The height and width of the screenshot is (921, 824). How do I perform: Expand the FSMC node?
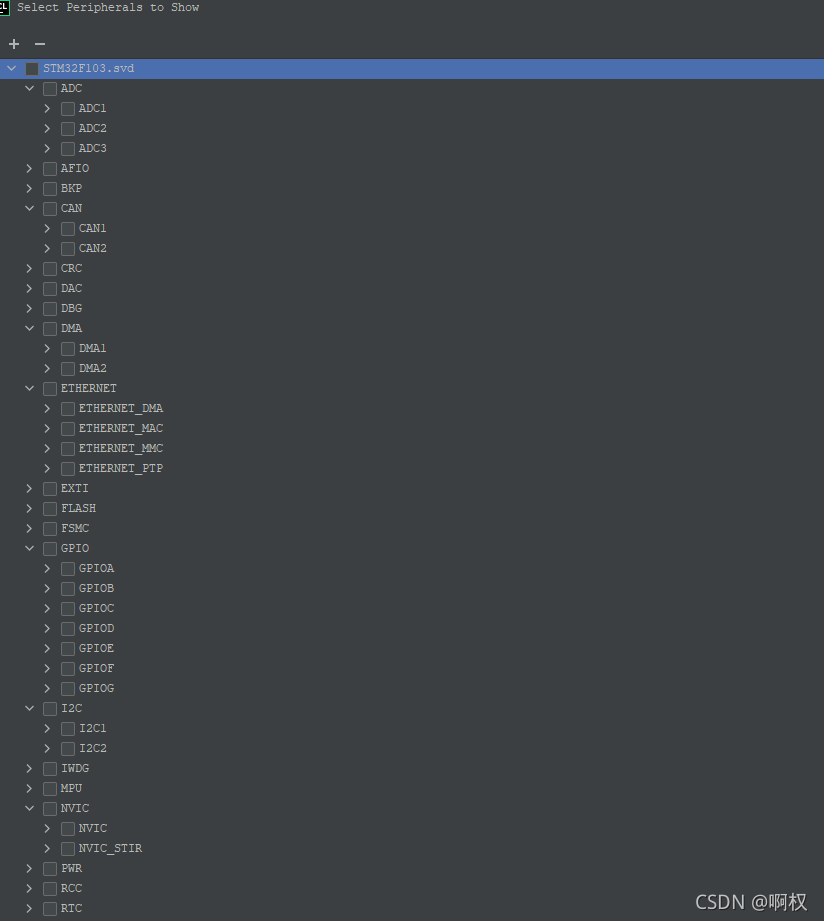tap(29, 528)
